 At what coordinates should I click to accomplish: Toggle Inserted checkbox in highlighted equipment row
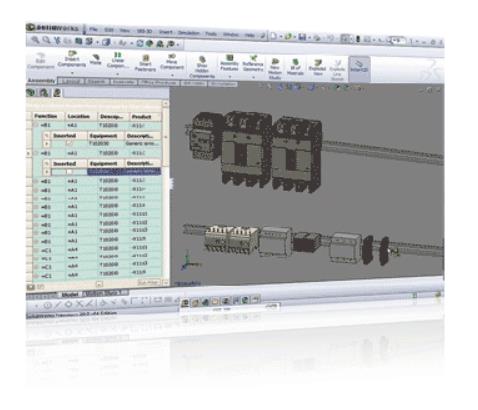pyautogui.click(x=69, y=172)
